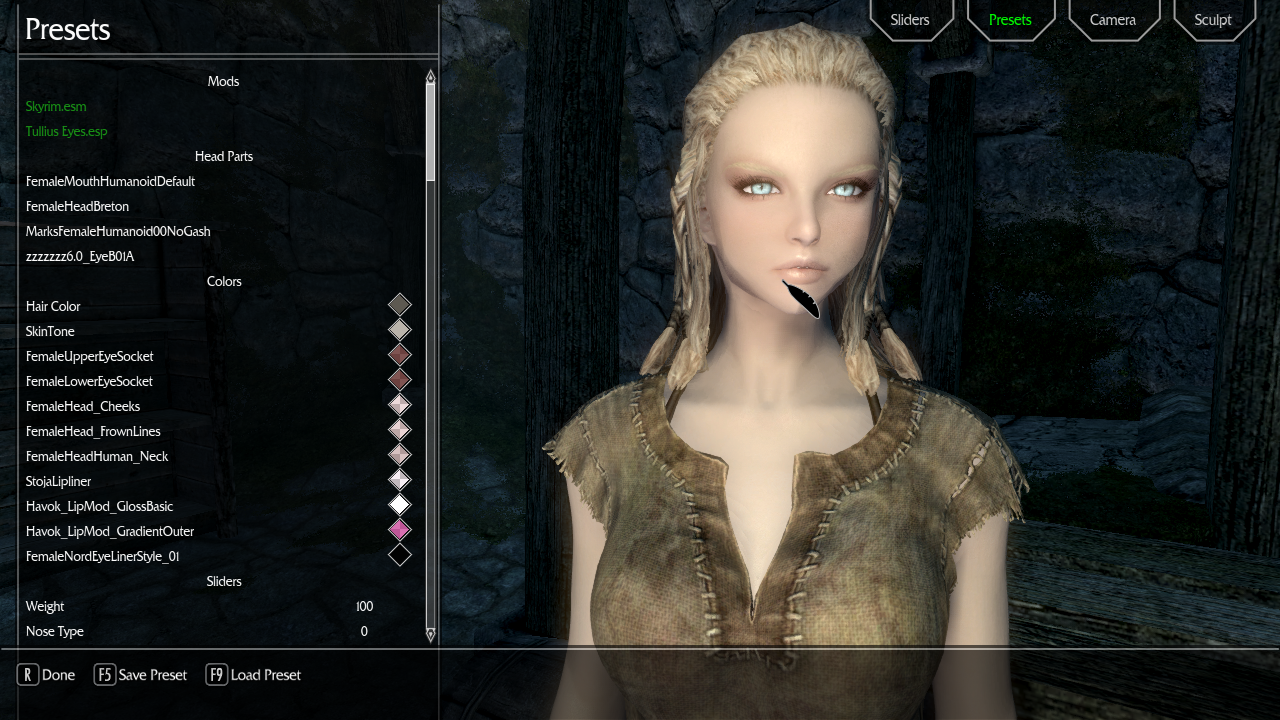Click the Weight slider row label
Viewport: 1280px width, 720px height.
(x=45, y=606)
